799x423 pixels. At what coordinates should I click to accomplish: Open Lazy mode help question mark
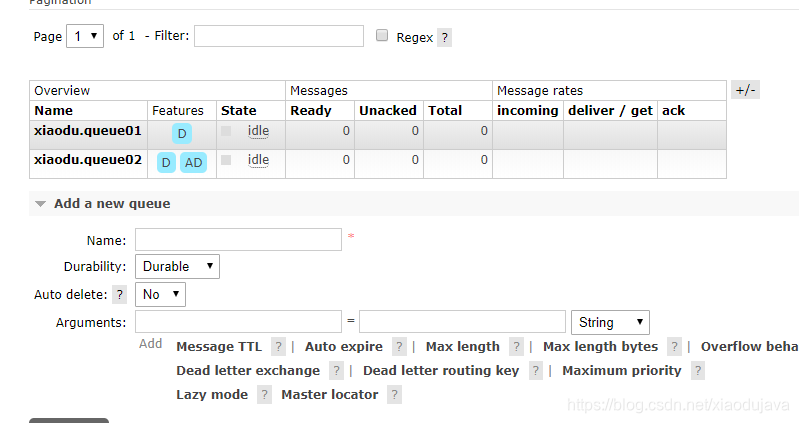pos(264,394)
